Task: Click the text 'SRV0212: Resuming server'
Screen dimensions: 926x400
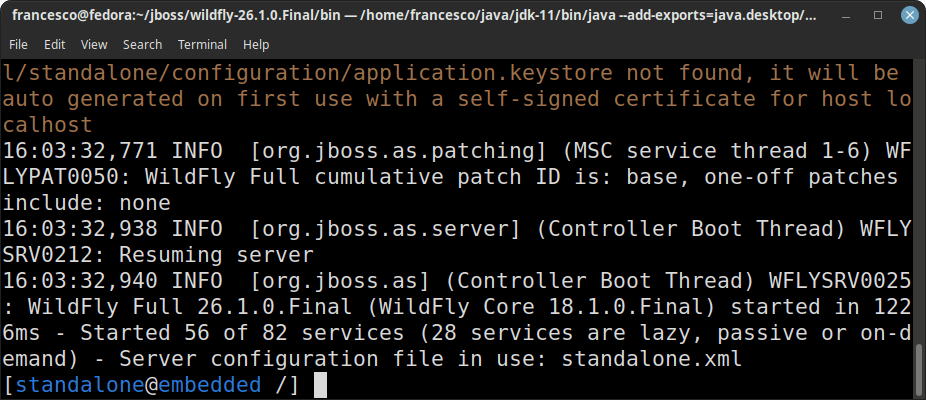Action: (158, 255)
